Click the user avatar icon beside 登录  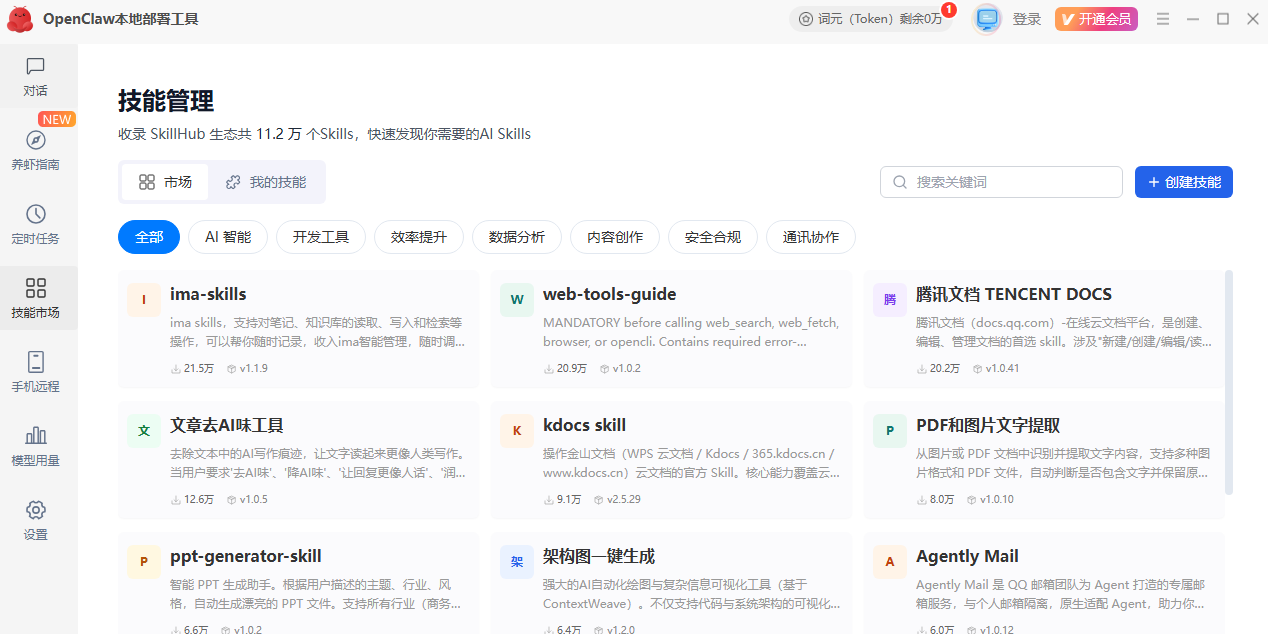click(987, 19)
